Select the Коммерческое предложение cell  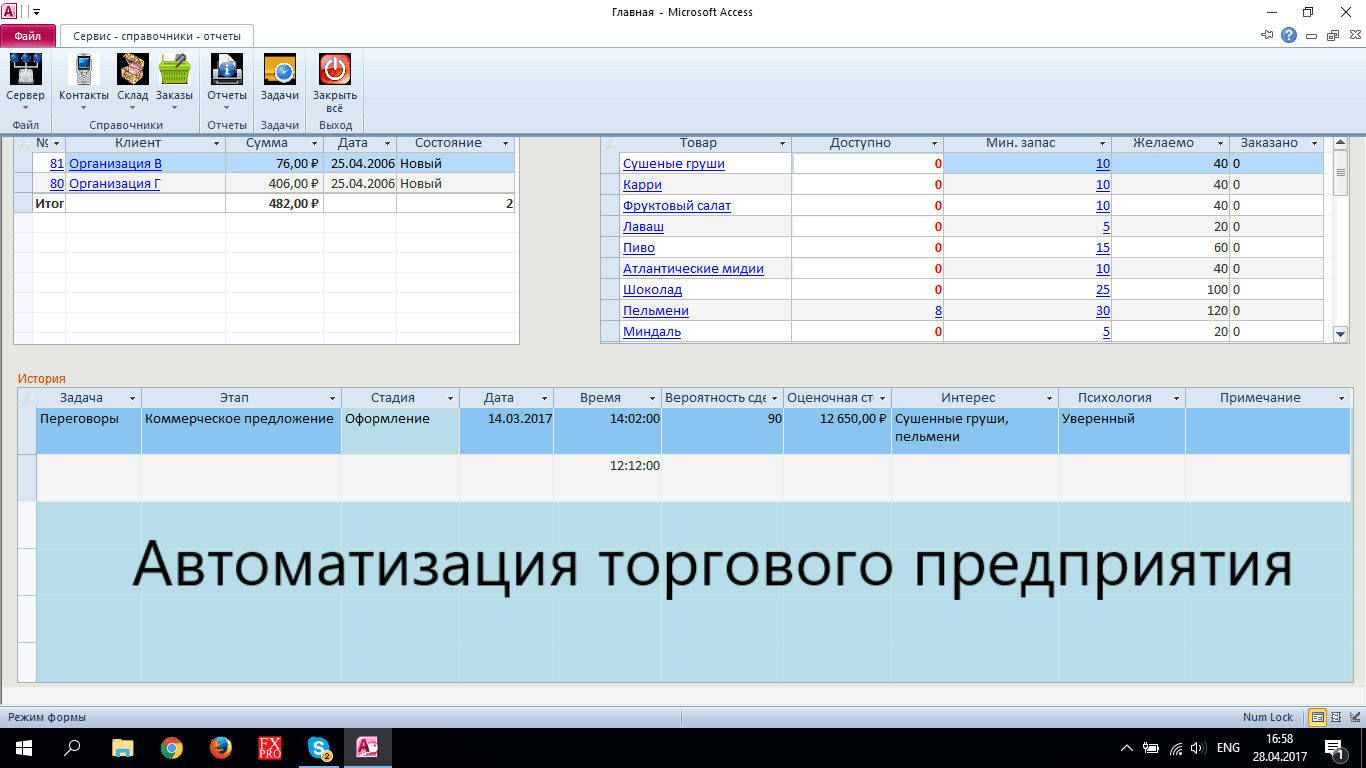[241, 431]
